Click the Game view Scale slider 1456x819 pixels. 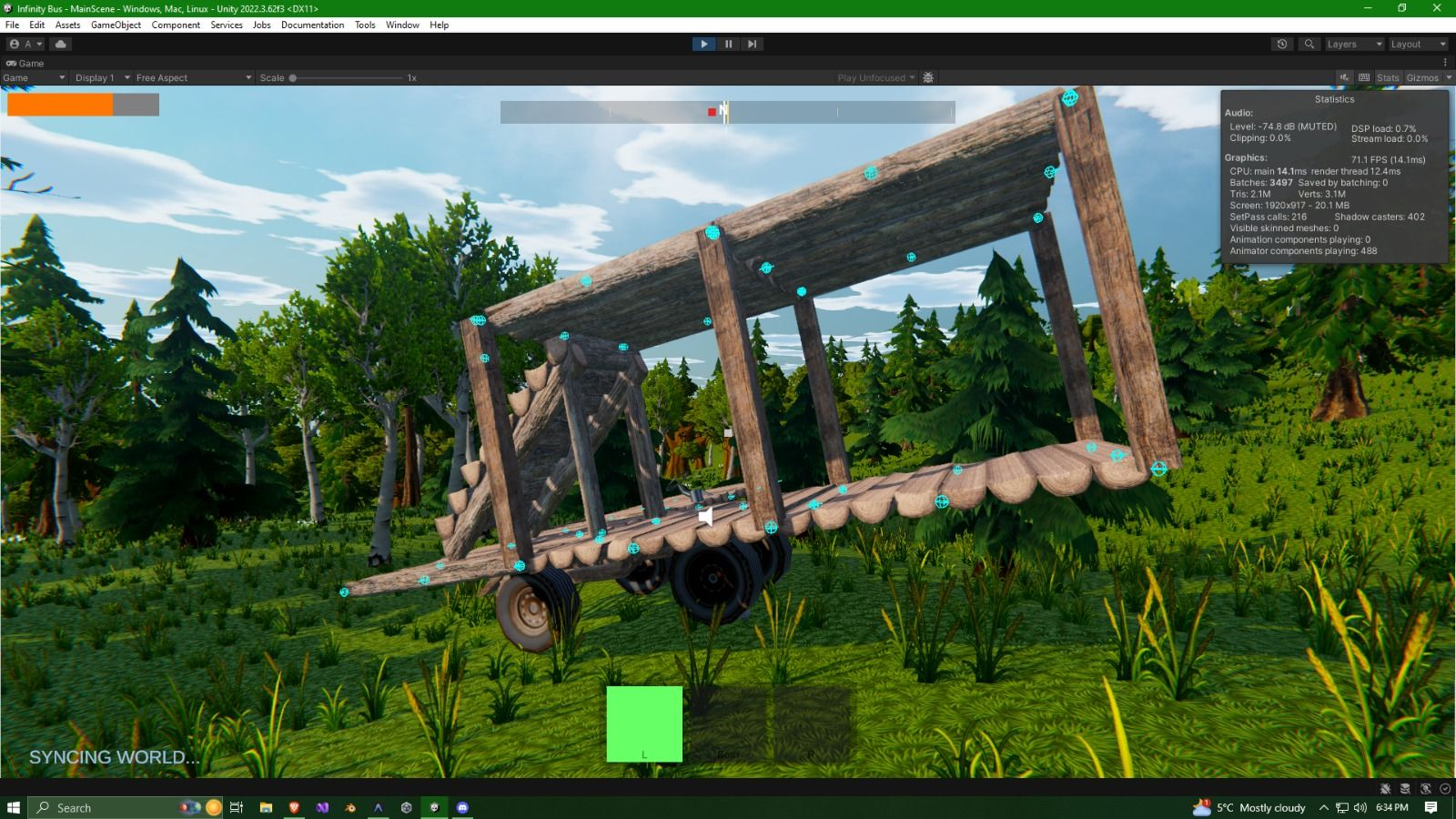point(346,77)
